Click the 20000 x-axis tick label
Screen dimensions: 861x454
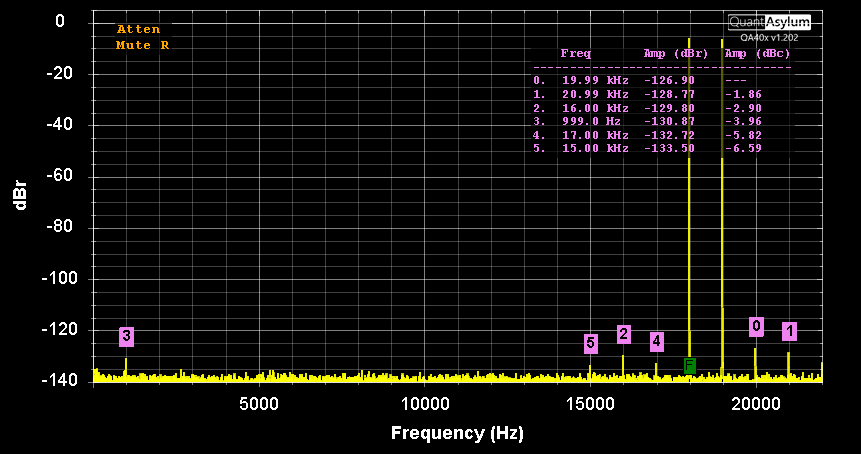point(756,405)
